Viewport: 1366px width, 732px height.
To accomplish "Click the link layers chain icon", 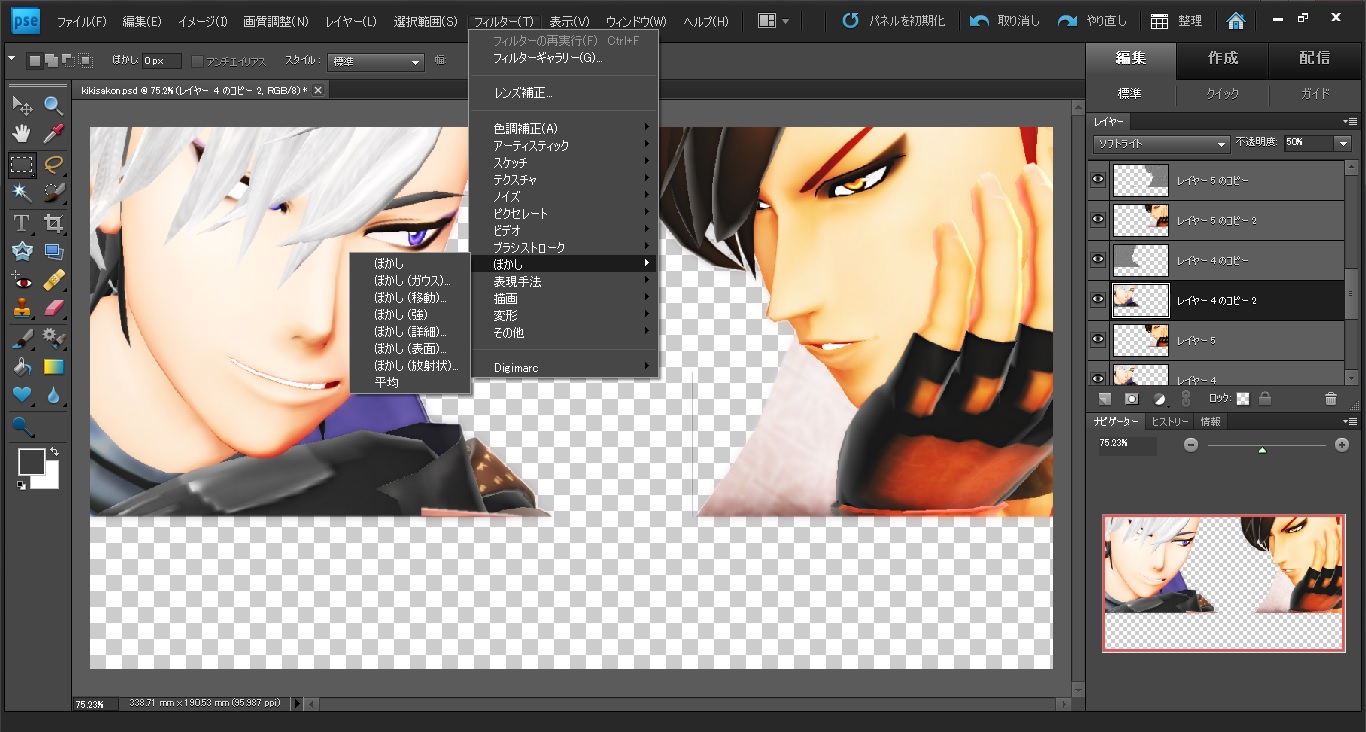I will pyautogui.click(x=1186, y=398).
